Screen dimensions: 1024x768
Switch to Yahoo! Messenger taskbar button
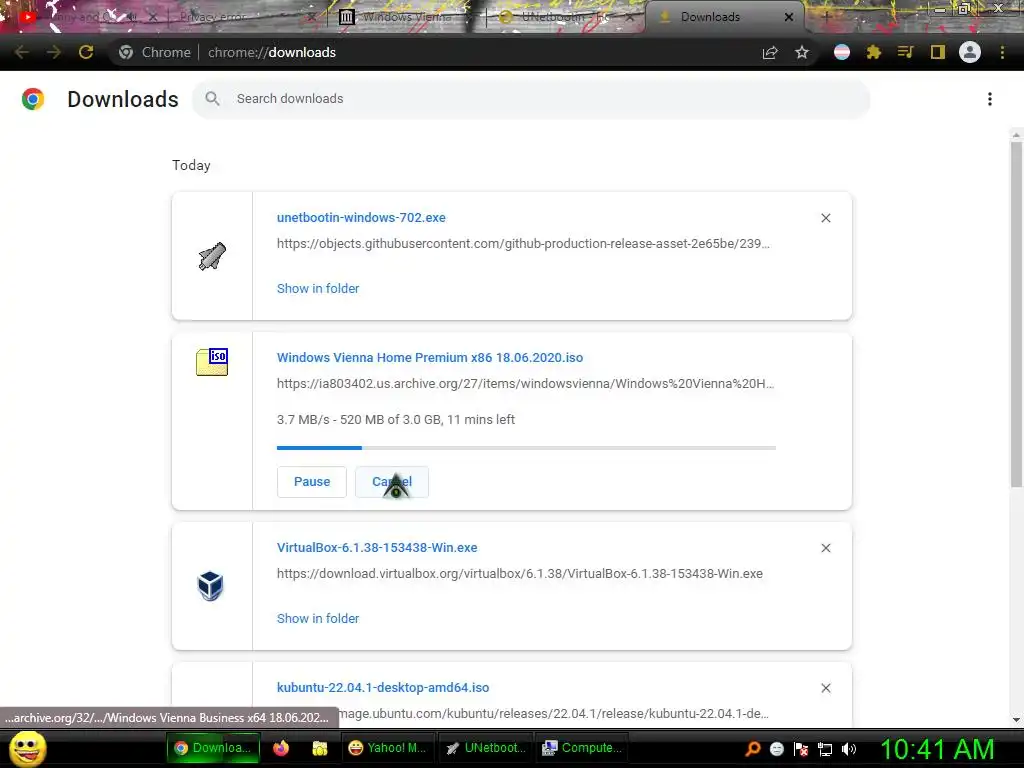388,748
